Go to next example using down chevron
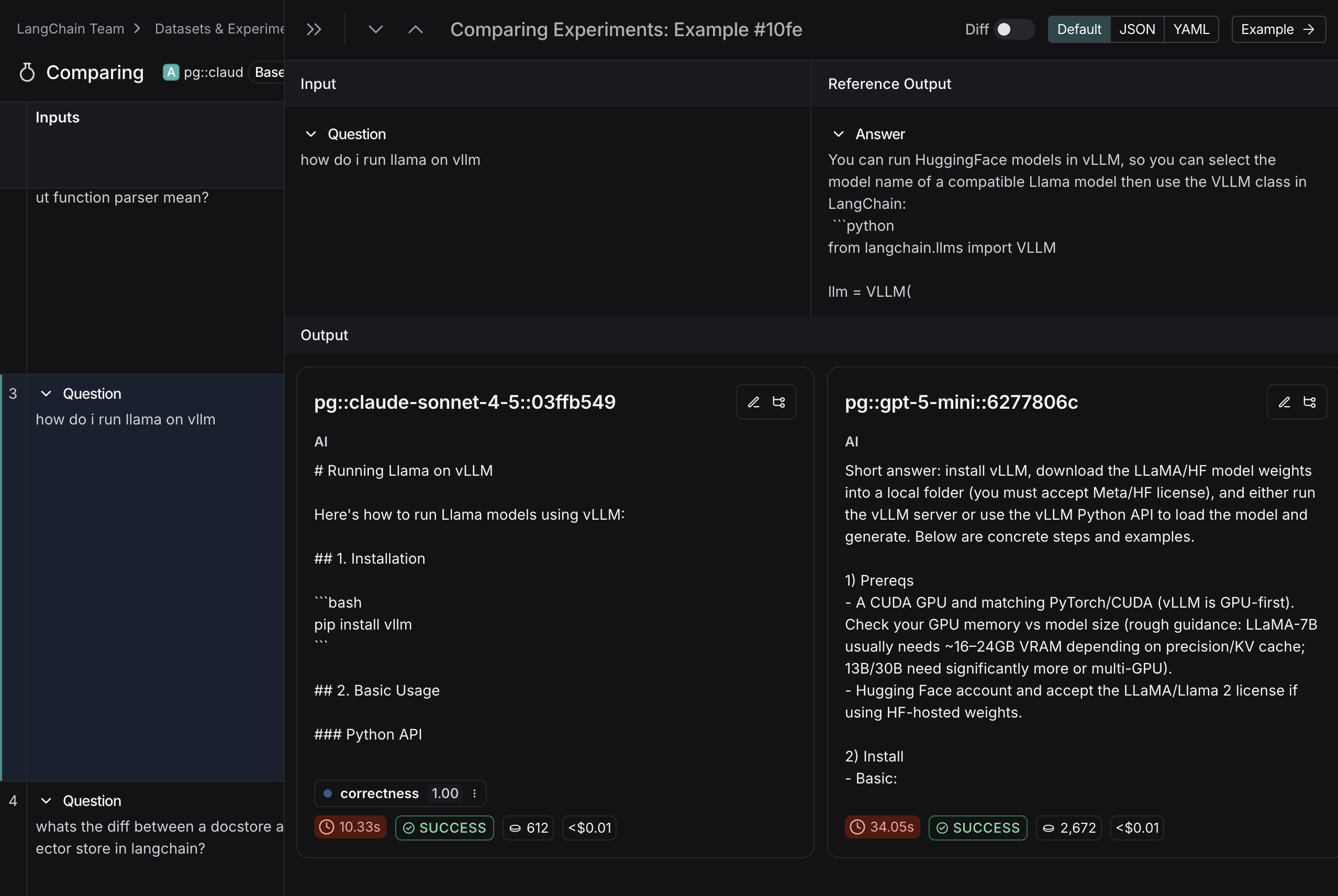This screenshot has width=1338, height=896. (375, 29)
